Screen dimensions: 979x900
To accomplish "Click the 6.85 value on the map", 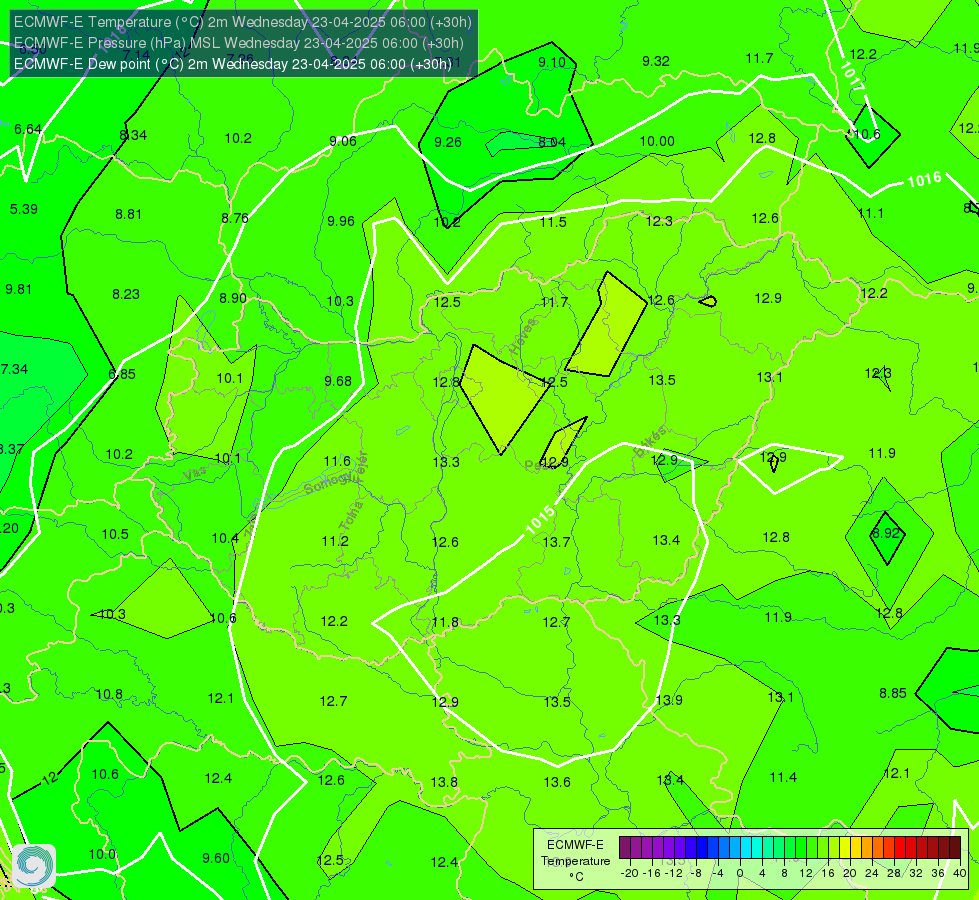I will (x=122, y=374).
